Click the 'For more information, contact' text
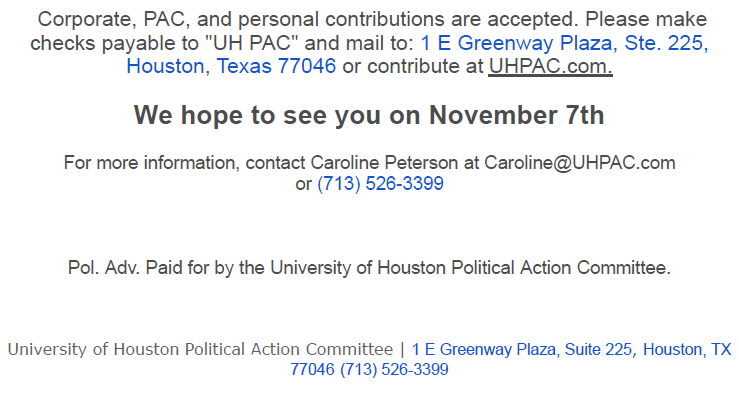This screenshot has height=401, width=739. tap(185, 163)
